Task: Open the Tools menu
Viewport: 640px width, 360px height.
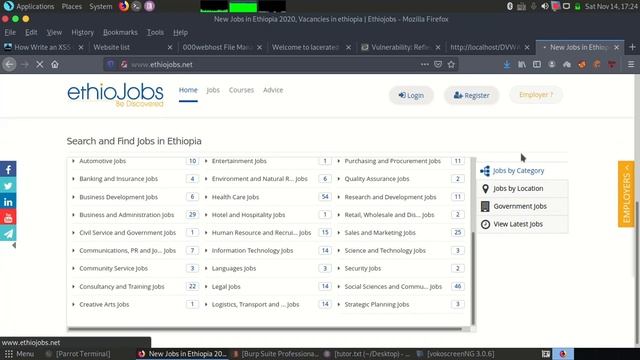Action: pos(155,32)
